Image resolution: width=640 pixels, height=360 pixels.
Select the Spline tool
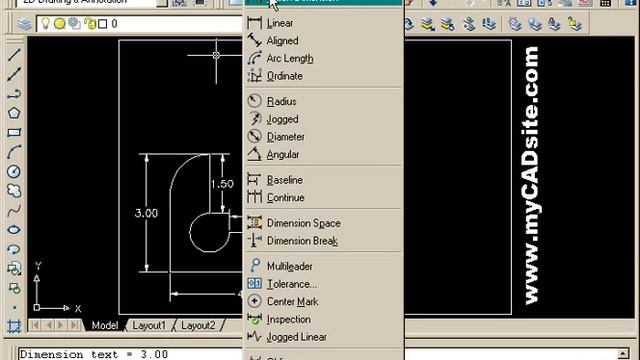point(14,211)
